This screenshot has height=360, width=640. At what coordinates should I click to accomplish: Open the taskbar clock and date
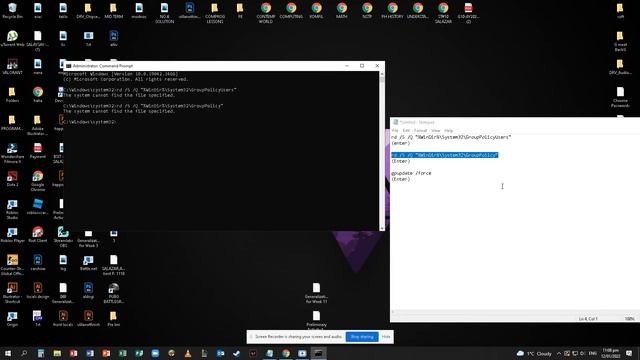tap(610, 353)
